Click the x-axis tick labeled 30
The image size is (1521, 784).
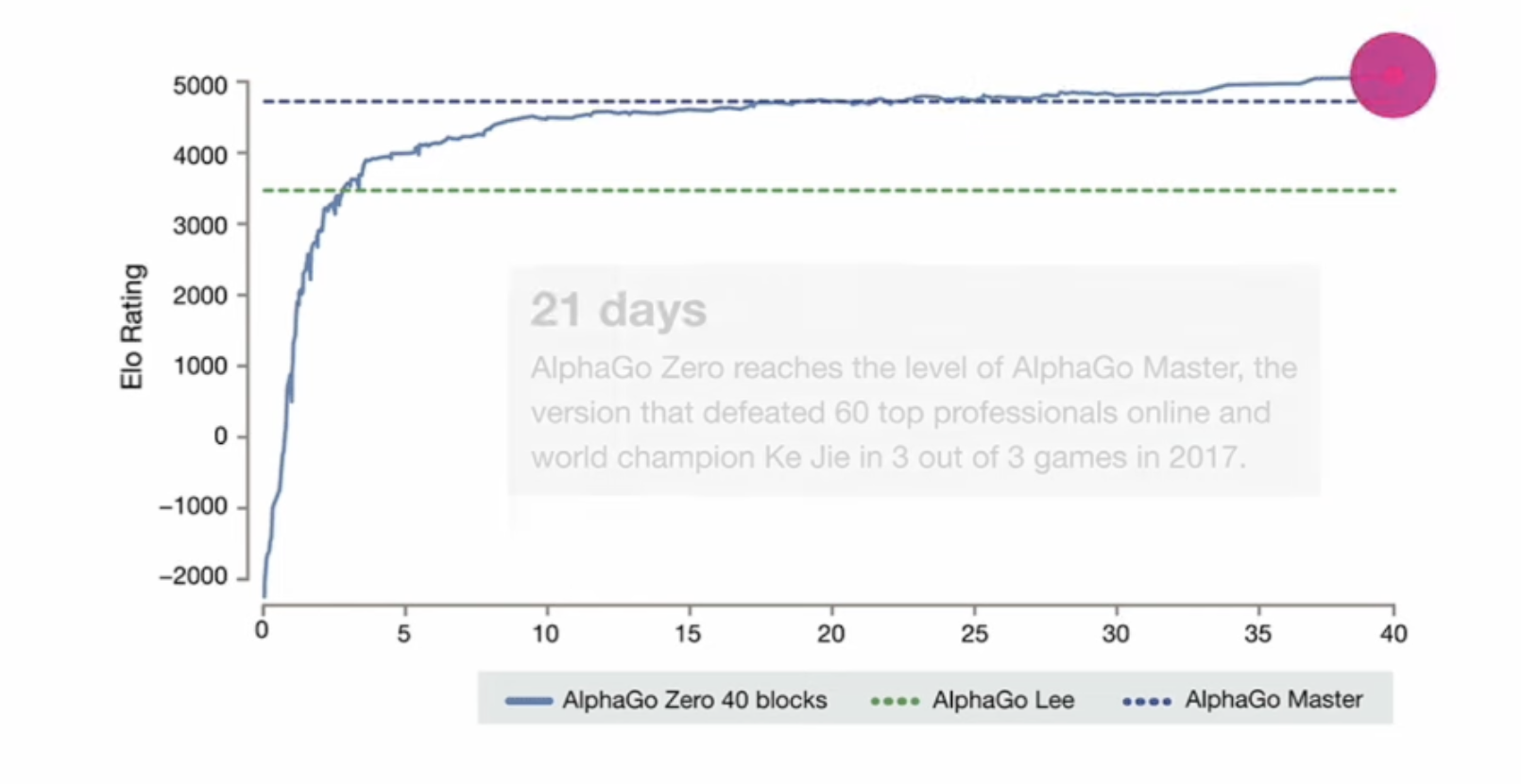point(1116,633)
